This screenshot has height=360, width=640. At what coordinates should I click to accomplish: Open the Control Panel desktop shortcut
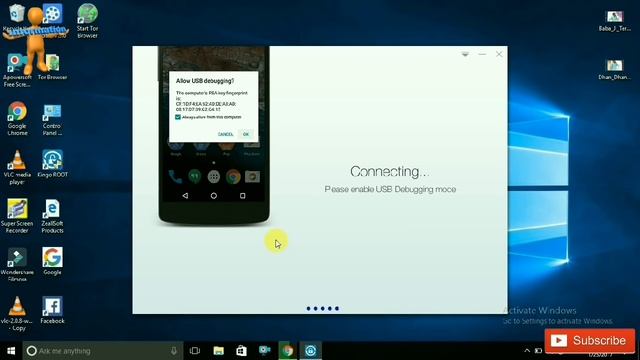click(x=52, y=120)
